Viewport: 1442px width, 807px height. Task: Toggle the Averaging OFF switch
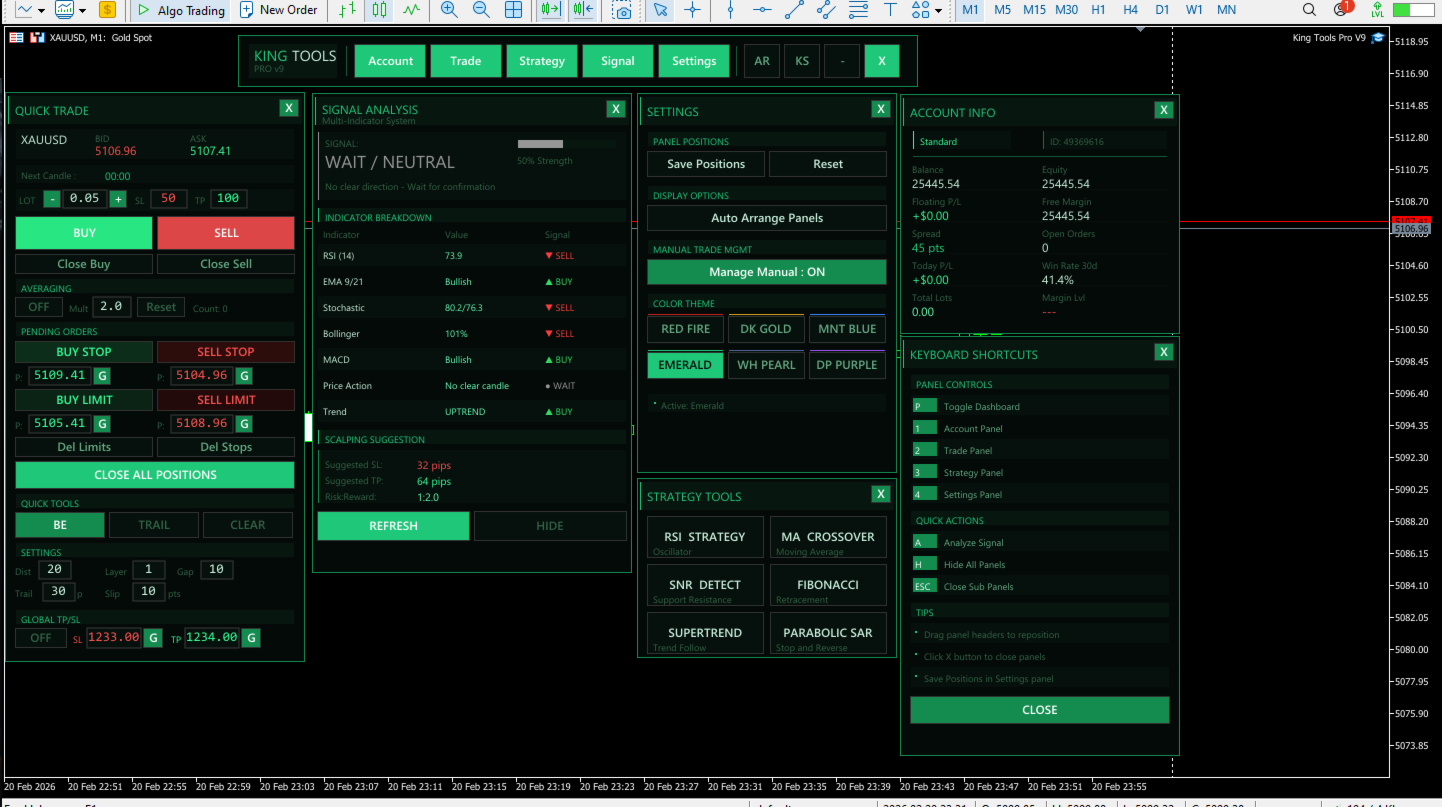coord(39,307)
